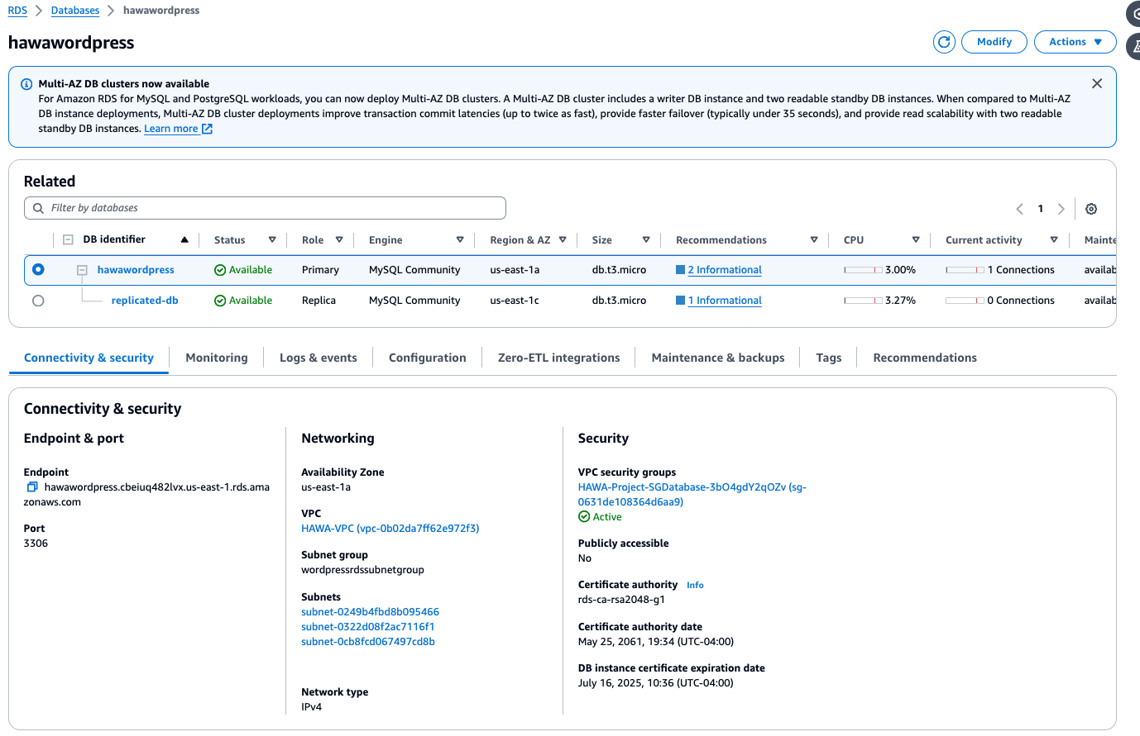1140x736 pixels.
Task: Open the Actions dropdown menu
Action: pyautogui.click(x=1075, y=42)
